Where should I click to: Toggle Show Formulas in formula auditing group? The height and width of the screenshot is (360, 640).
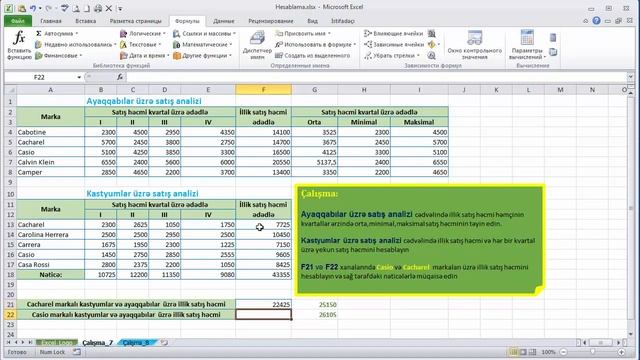point(431,33)
